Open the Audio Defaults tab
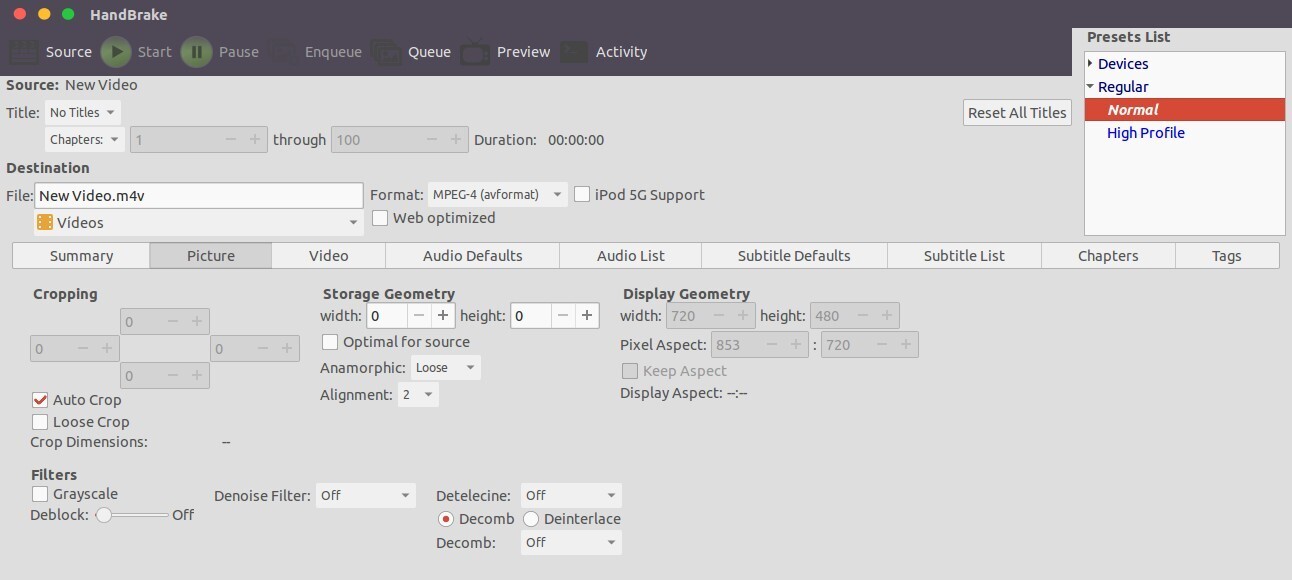Viewport: 1292px width, 580px height. (x=472, y=256)
